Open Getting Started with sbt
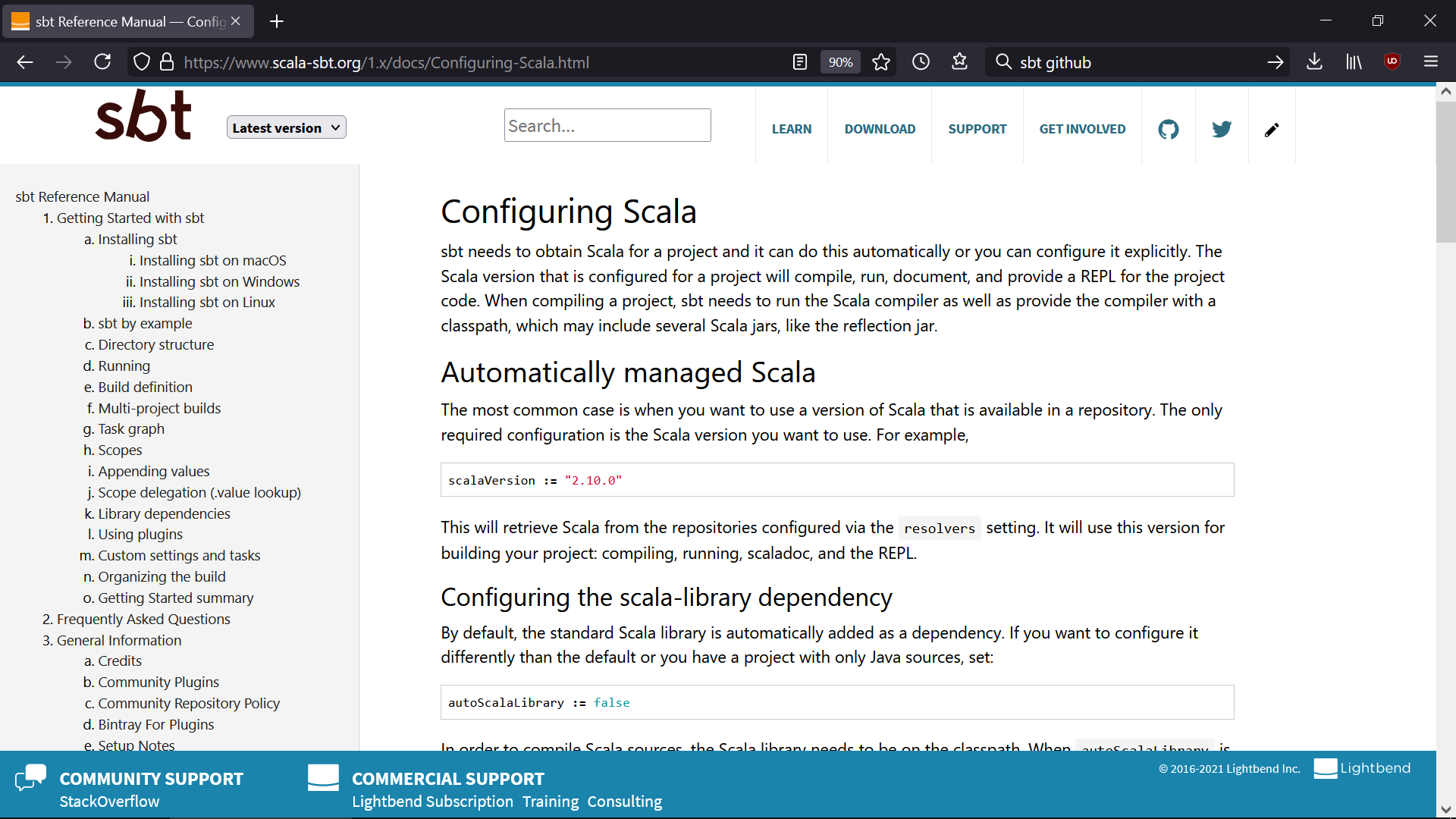The width and height of the screenshot is (1456, 819). coord(130,218)
